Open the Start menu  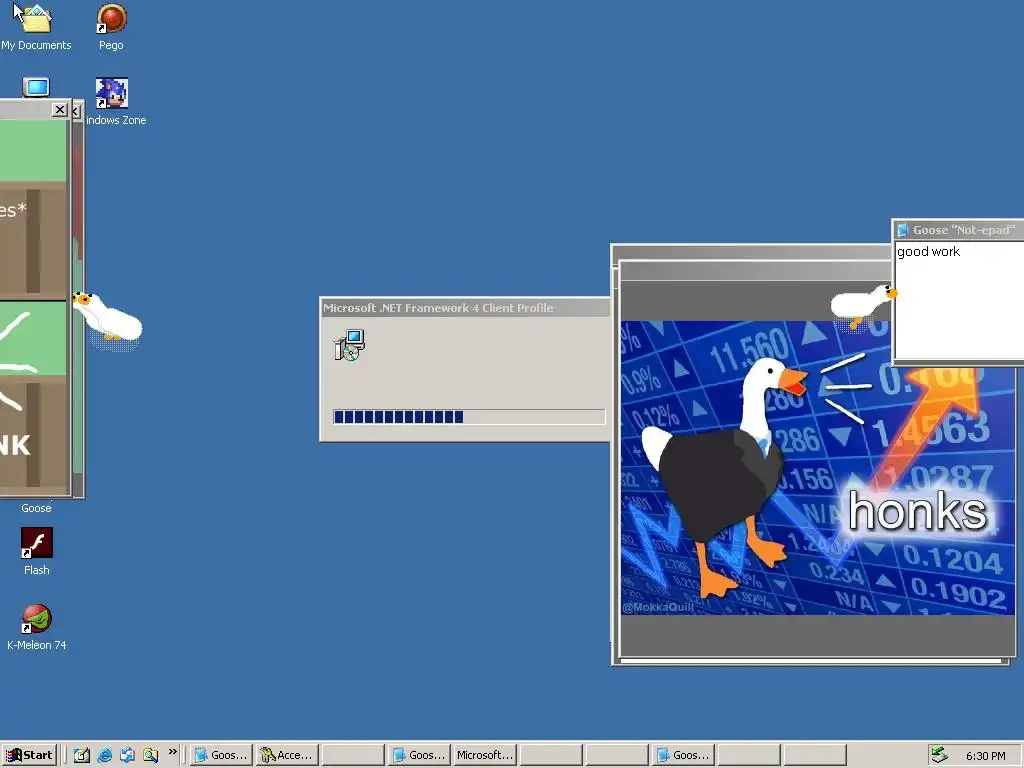pyautogui.click(x=30, y=755)
